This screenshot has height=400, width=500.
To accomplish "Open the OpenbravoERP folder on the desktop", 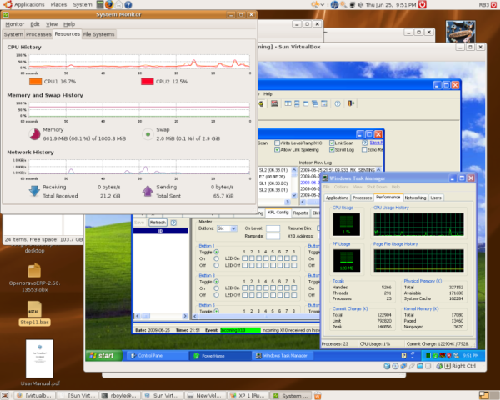I will [x=34, y=271].
